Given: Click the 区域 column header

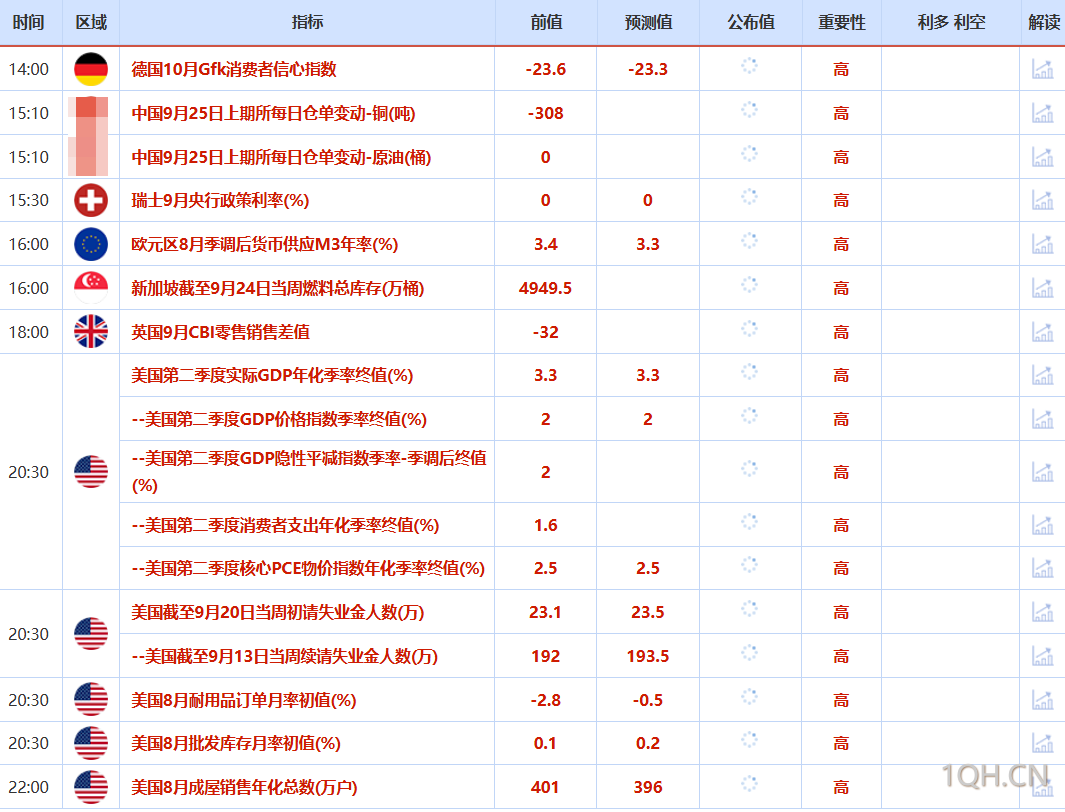Looking at the screenshot, I should tap(90, 22).
